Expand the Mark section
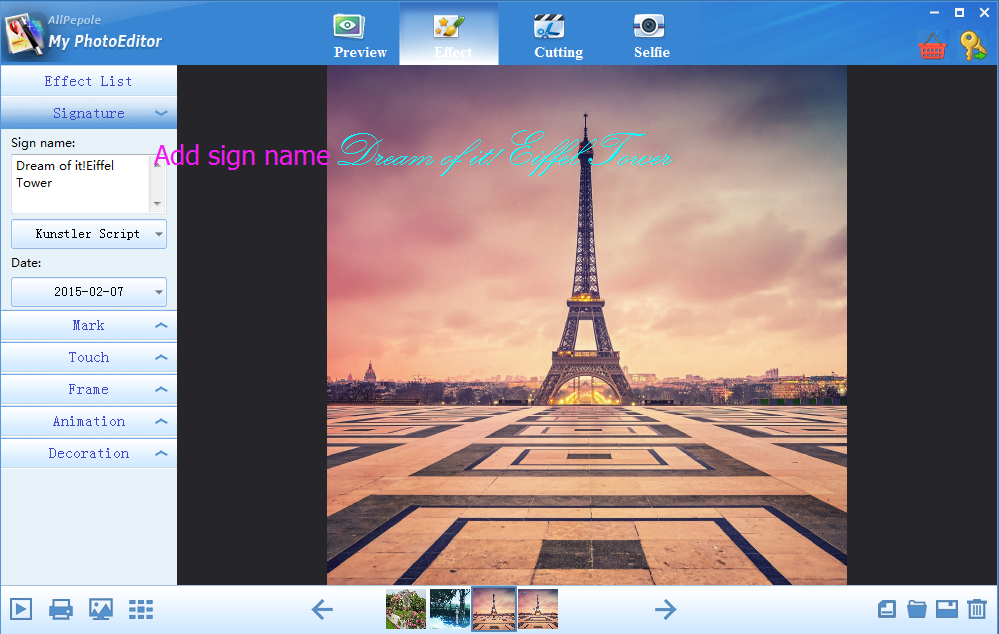 click(89, 326)
